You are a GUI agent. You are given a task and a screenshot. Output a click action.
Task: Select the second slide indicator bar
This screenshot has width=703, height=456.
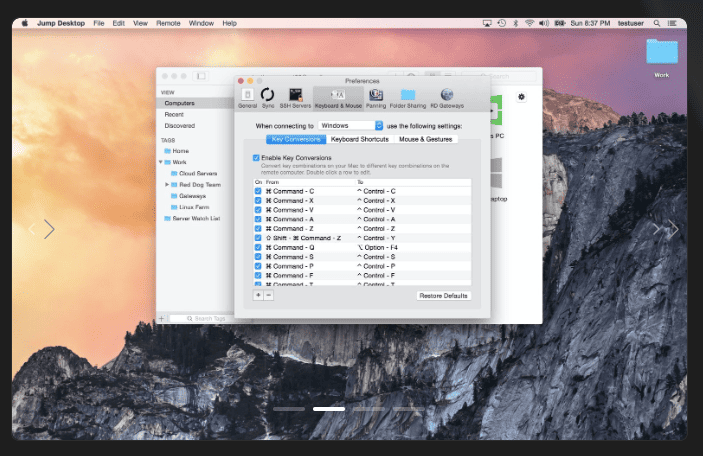click(x=329, y=409)
